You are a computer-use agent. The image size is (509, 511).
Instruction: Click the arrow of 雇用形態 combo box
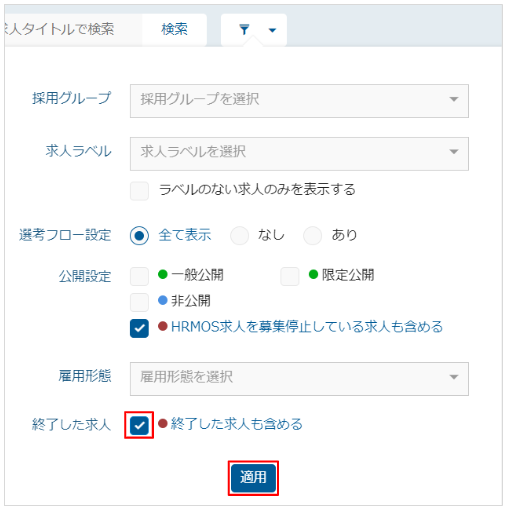[453, 377]
